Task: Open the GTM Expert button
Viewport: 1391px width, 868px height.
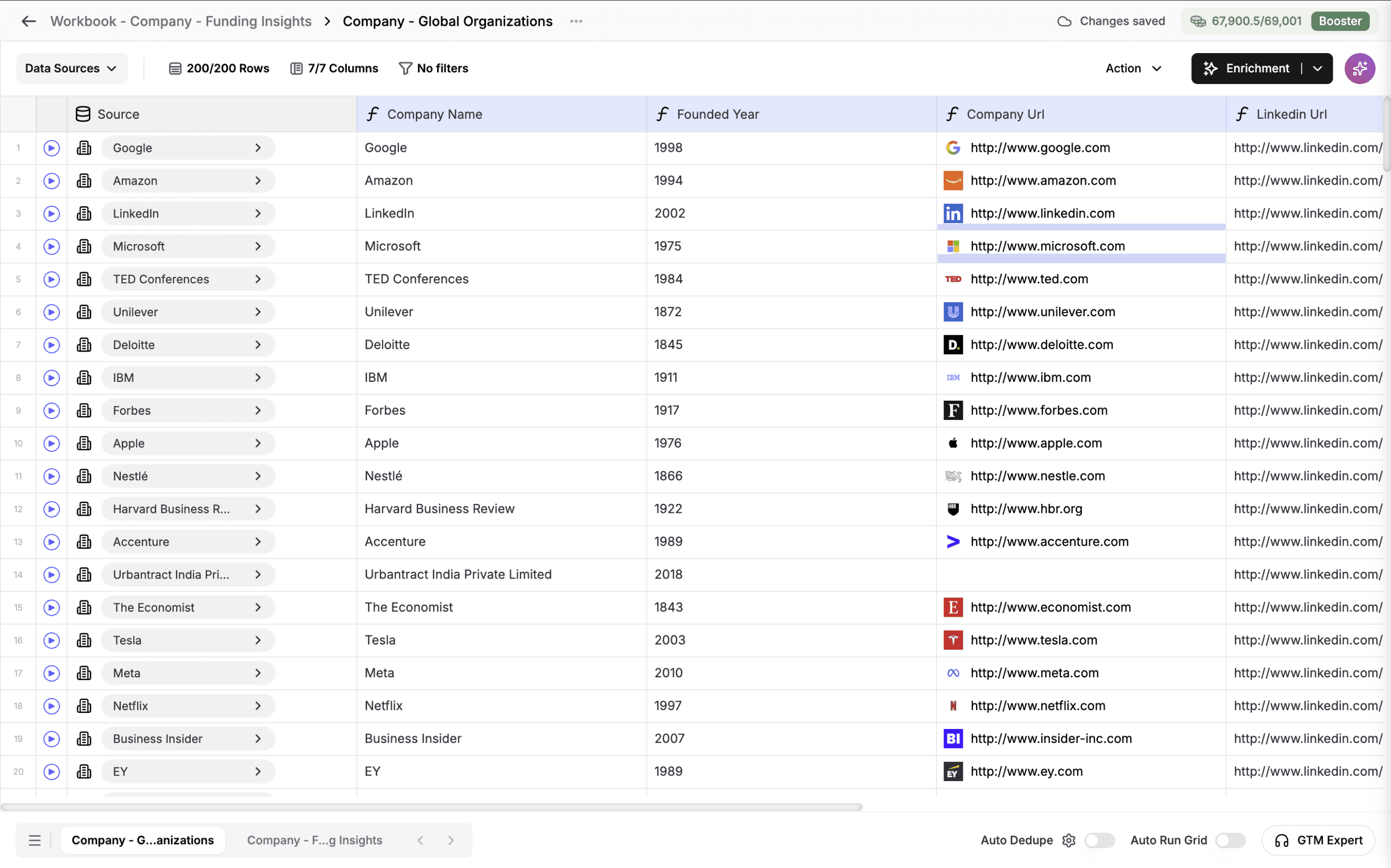Action: click(x=1318, y=840)
